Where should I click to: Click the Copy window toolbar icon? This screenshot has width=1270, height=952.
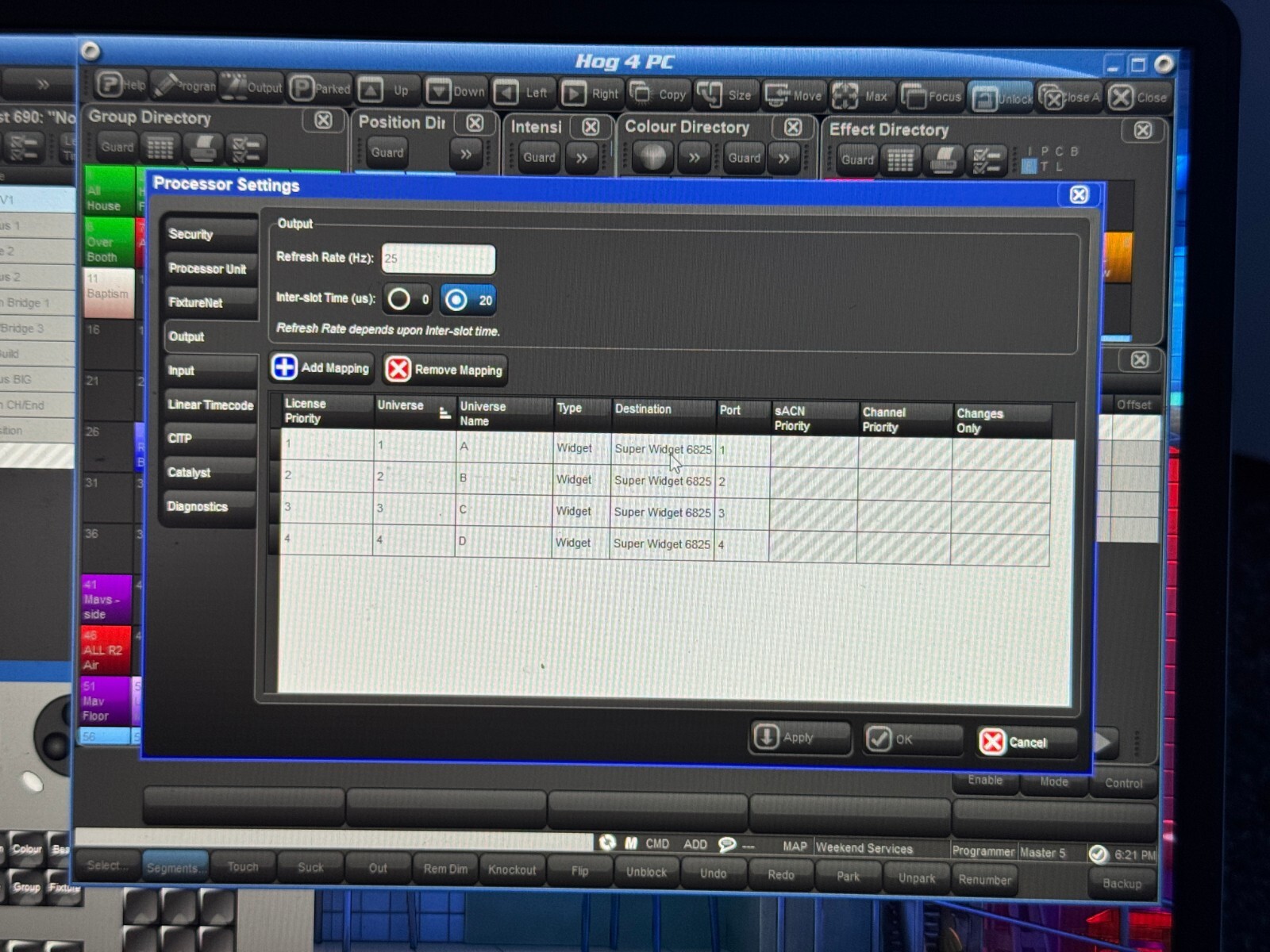[x=658, y=94]
